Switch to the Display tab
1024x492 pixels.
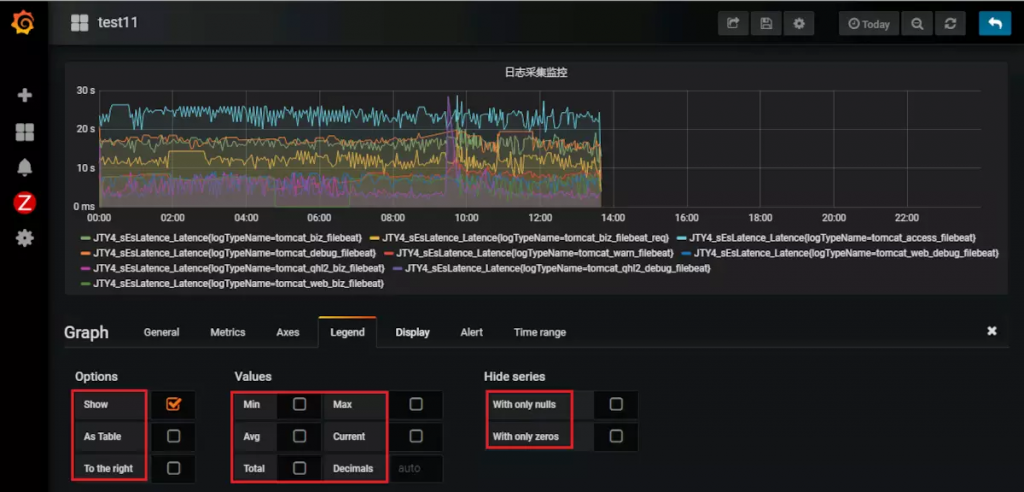tap(413, 332)
